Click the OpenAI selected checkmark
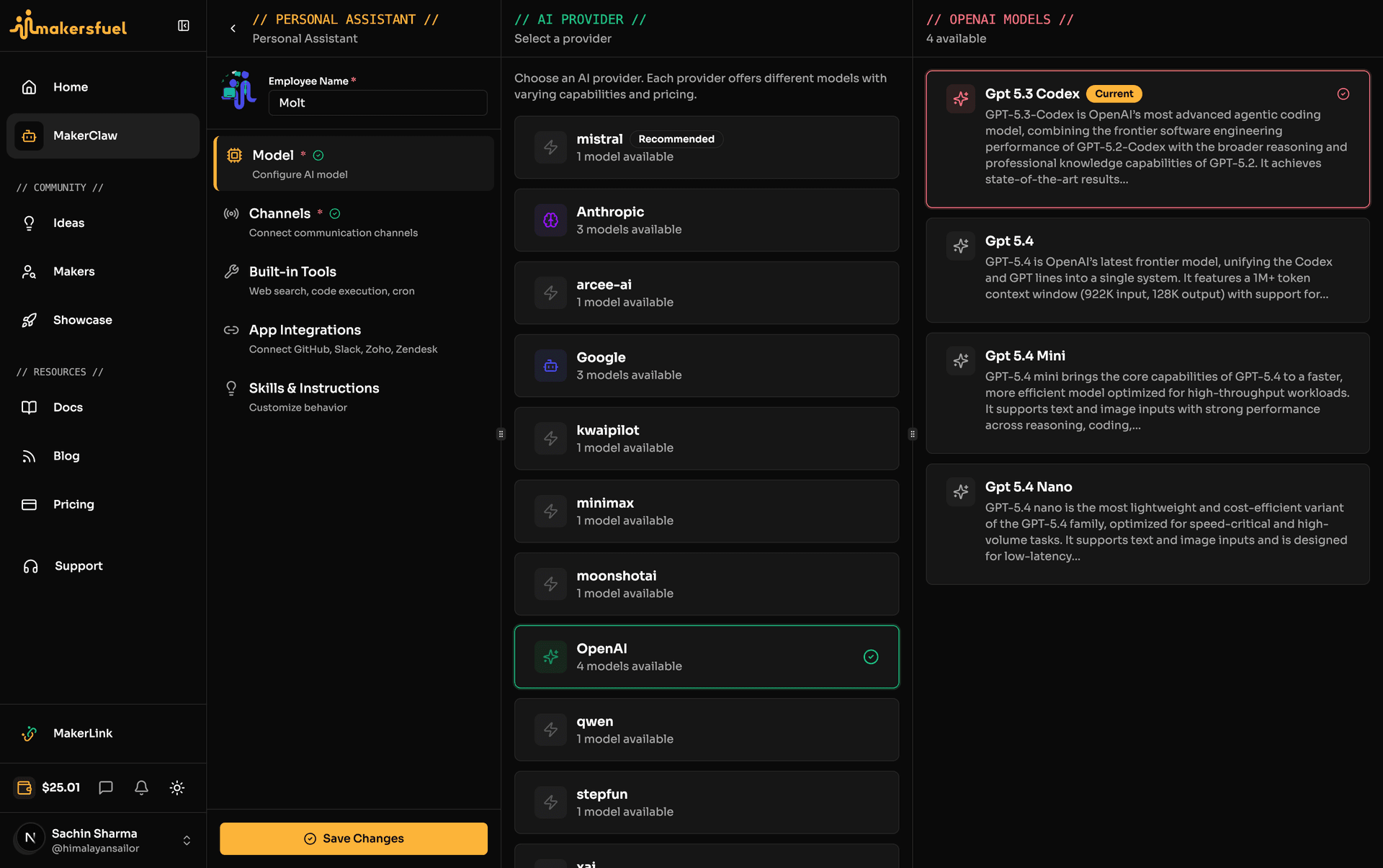Viewport: 1383px width, 868px height. tap(871, 657)
